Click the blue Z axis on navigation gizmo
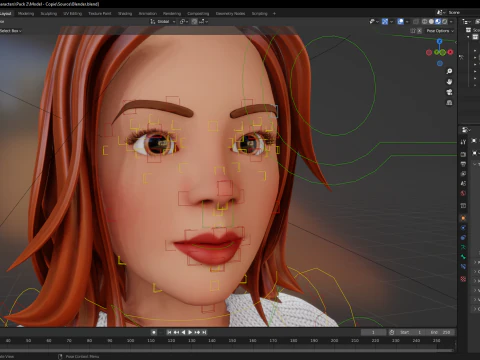Image resolution: width=480 pixels, height=360 pixels. (440, 41)
